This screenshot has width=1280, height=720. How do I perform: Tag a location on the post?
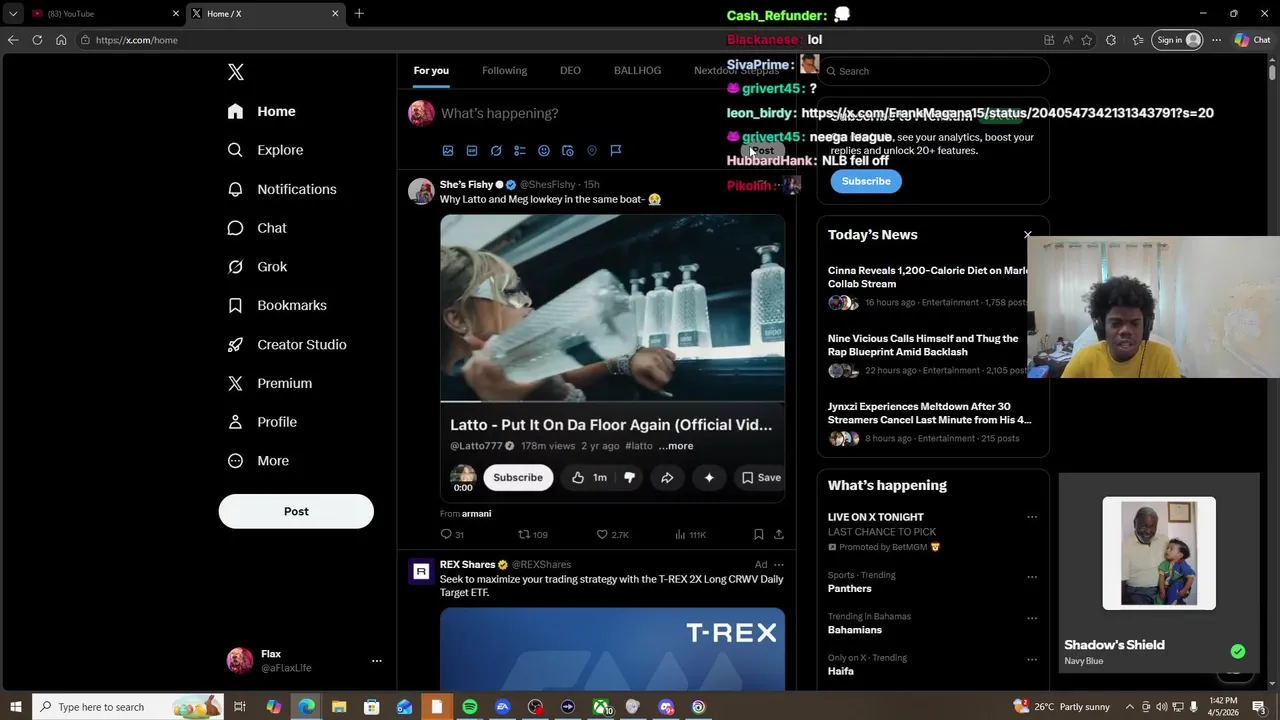click(592, 151)
